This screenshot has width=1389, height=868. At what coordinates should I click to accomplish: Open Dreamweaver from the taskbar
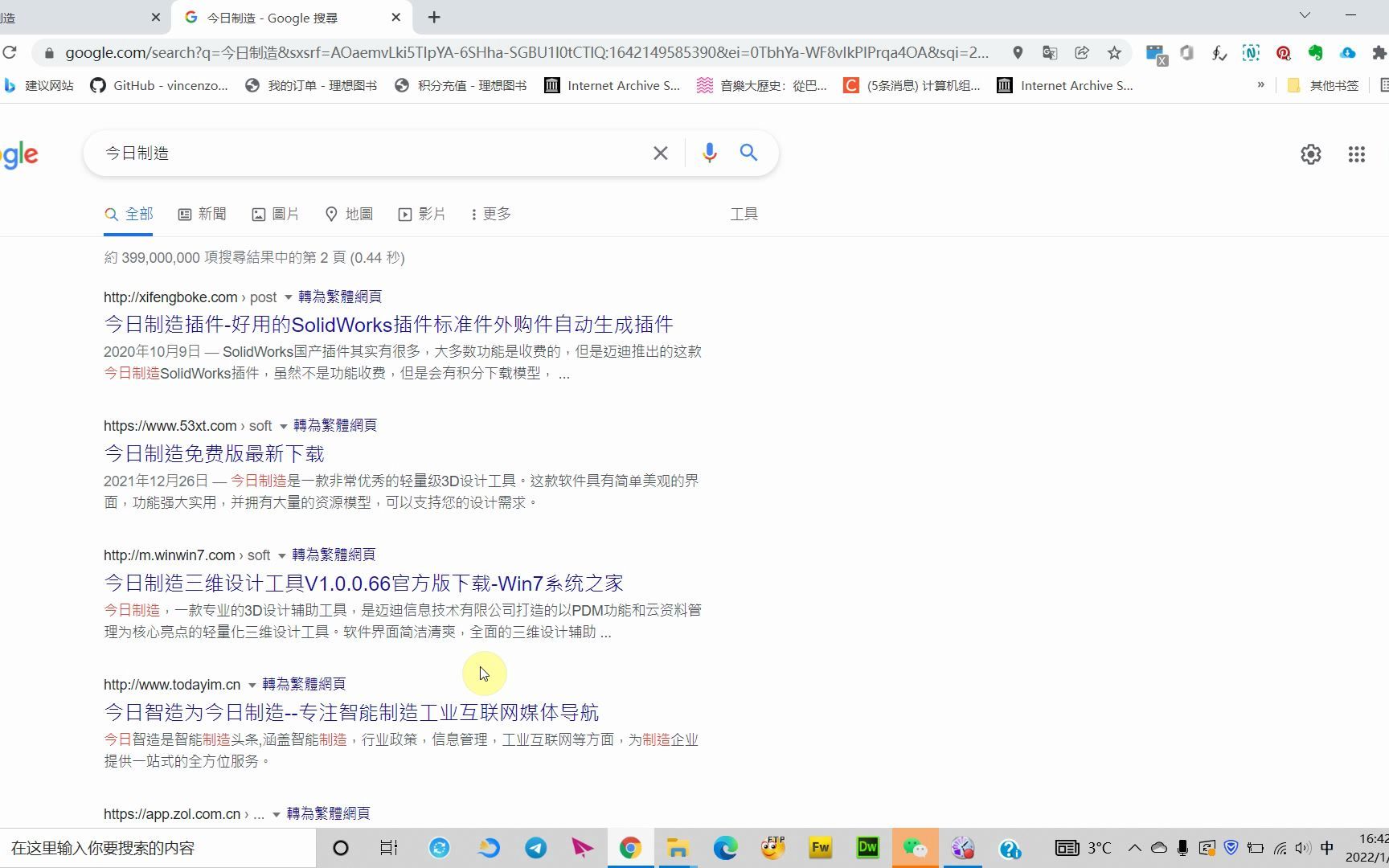coord(867,847)
